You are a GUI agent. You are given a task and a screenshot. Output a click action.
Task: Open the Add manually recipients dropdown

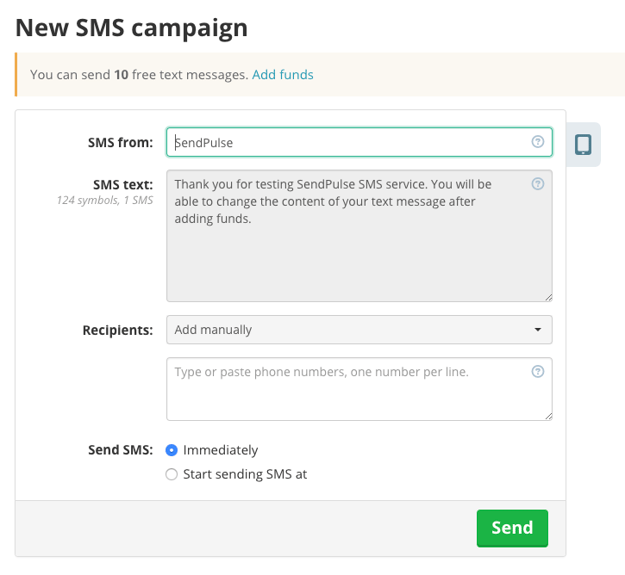tap(359, 329)
